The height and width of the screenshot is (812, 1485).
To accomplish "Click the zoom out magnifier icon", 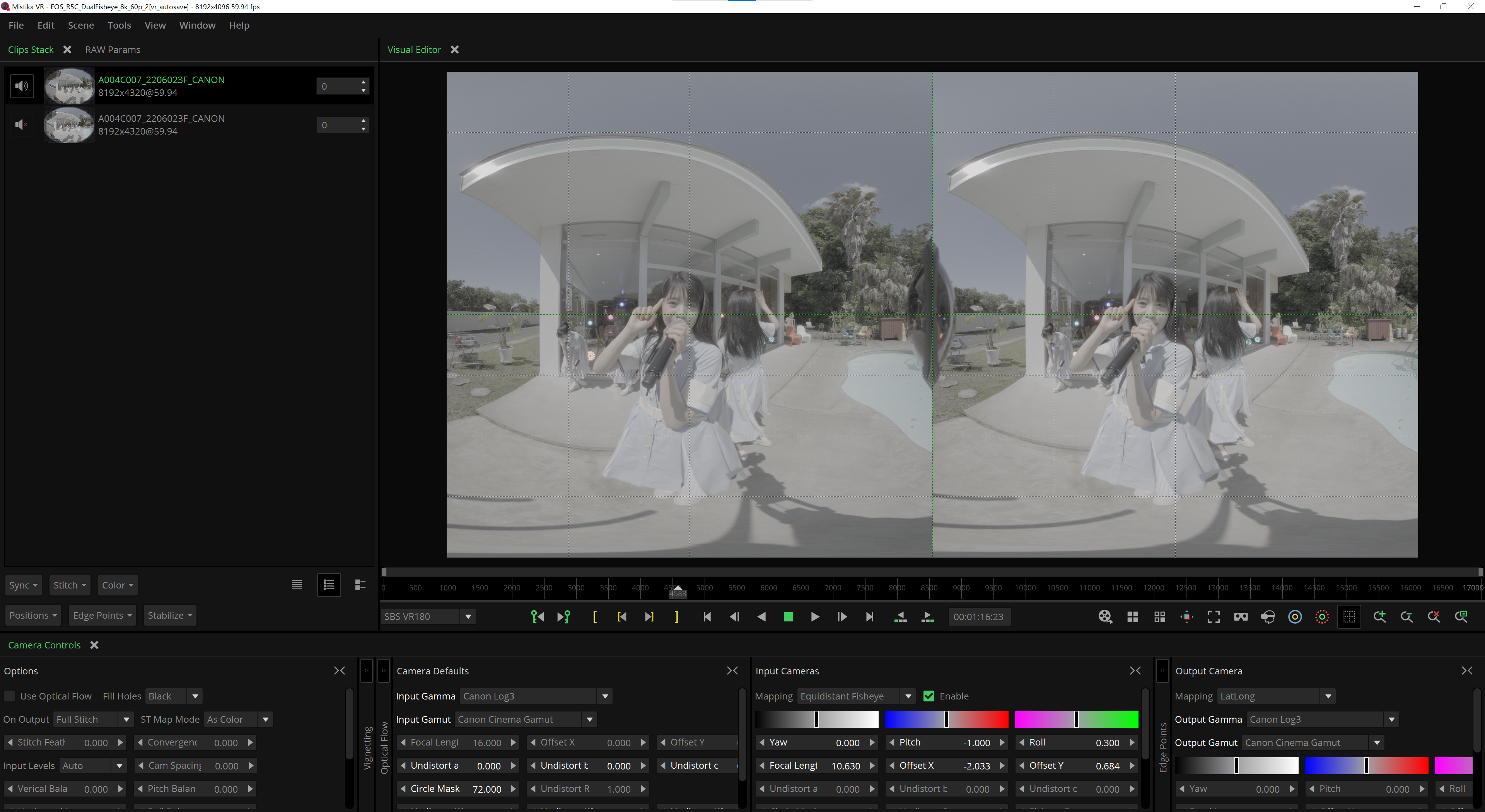I will click(x=1406, y=617).
